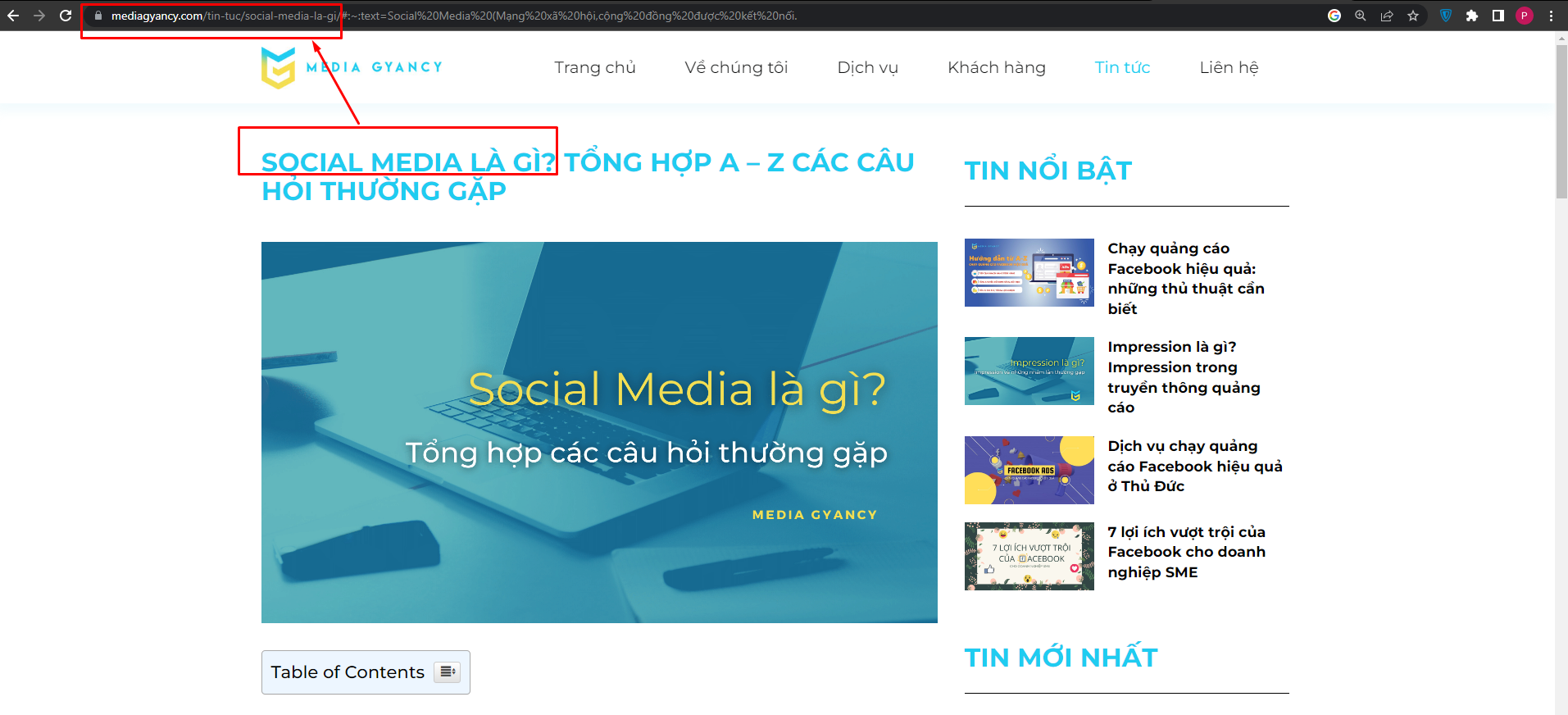Click the Social Media là gì featured image
Image resolution: width=1568 pixels, height=715 pixels.
click(x=599, y=432)
